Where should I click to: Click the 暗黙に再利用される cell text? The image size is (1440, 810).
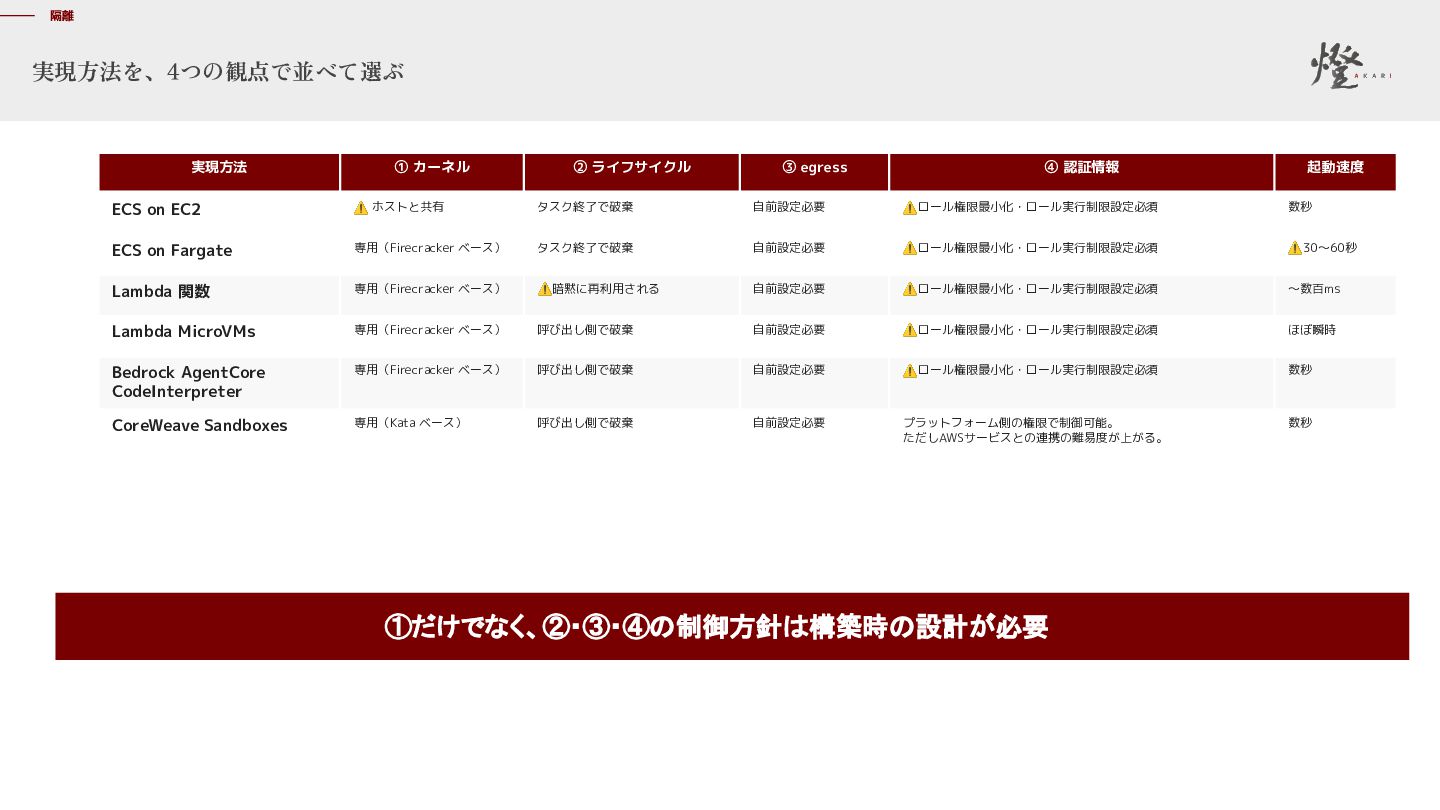[x=606, y=289]
